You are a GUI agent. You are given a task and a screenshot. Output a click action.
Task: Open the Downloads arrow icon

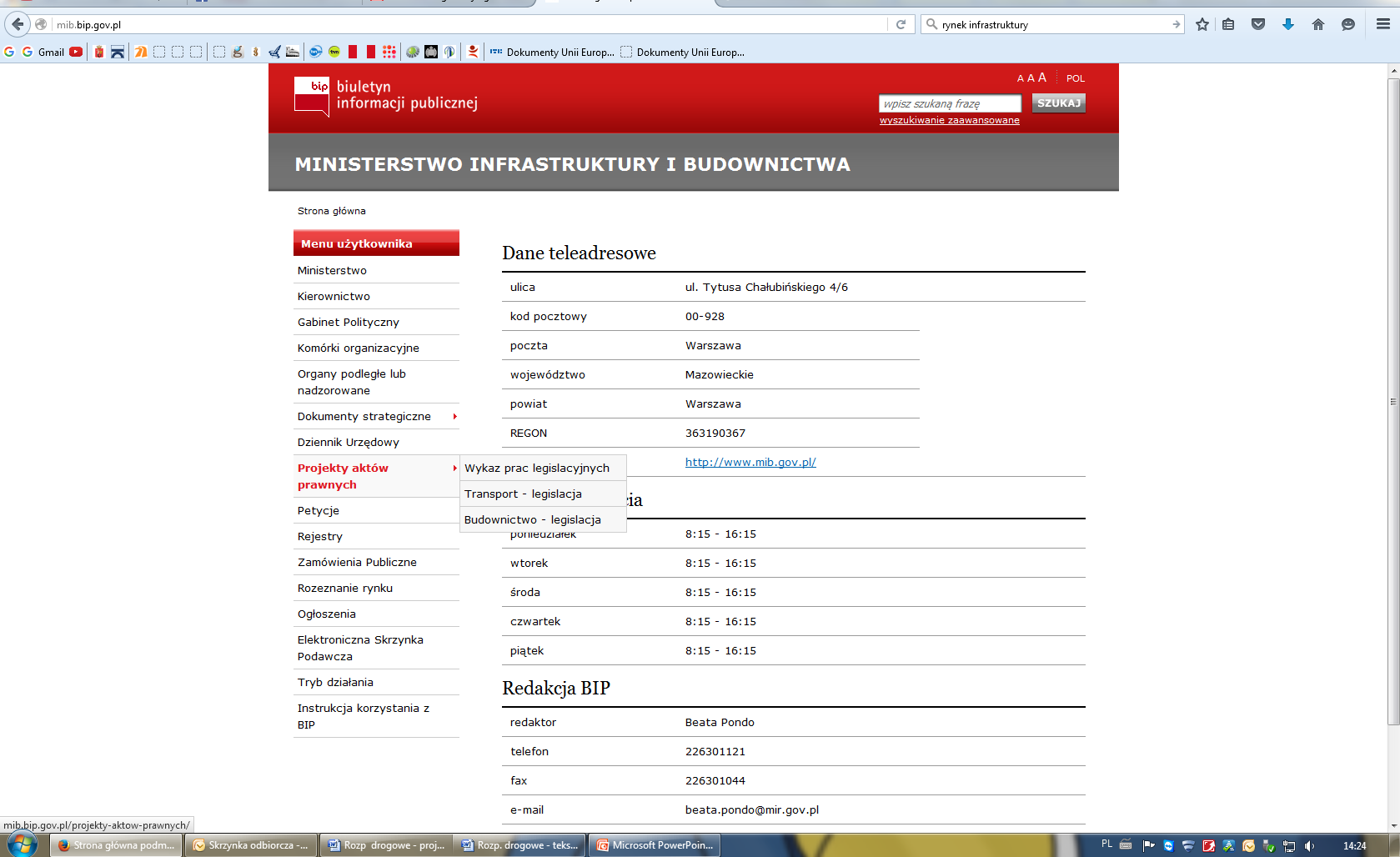(x=1288, y=24)
